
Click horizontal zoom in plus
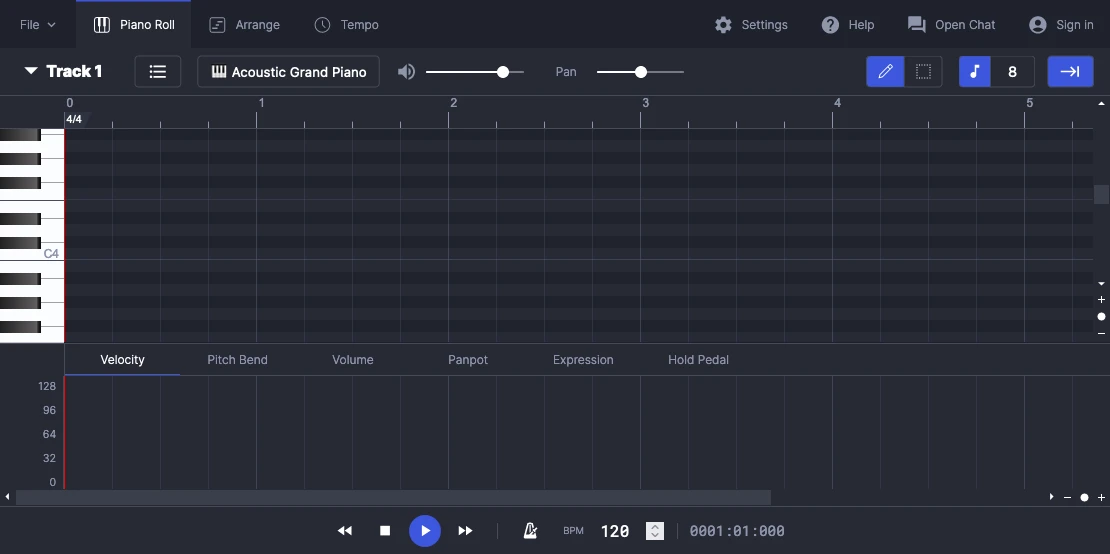(1102, 497)
